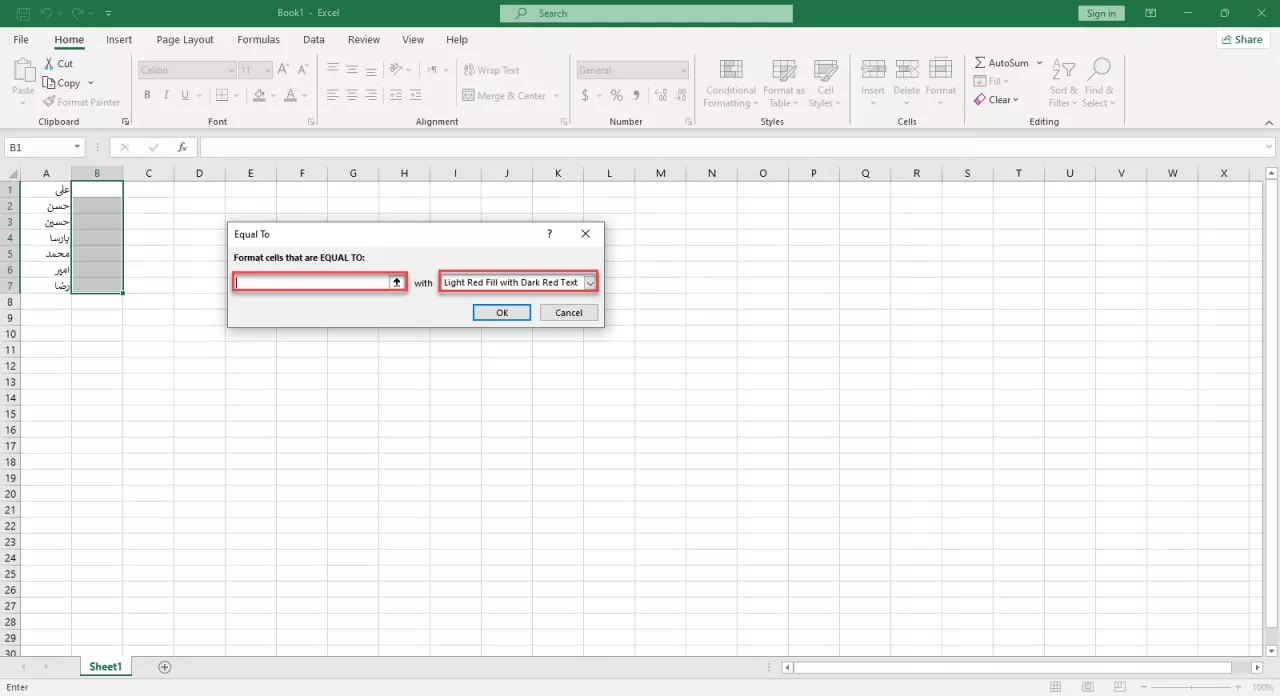1280x696 pixels.
Task: Toggle Bold formatting
Action: pos(147,96)
